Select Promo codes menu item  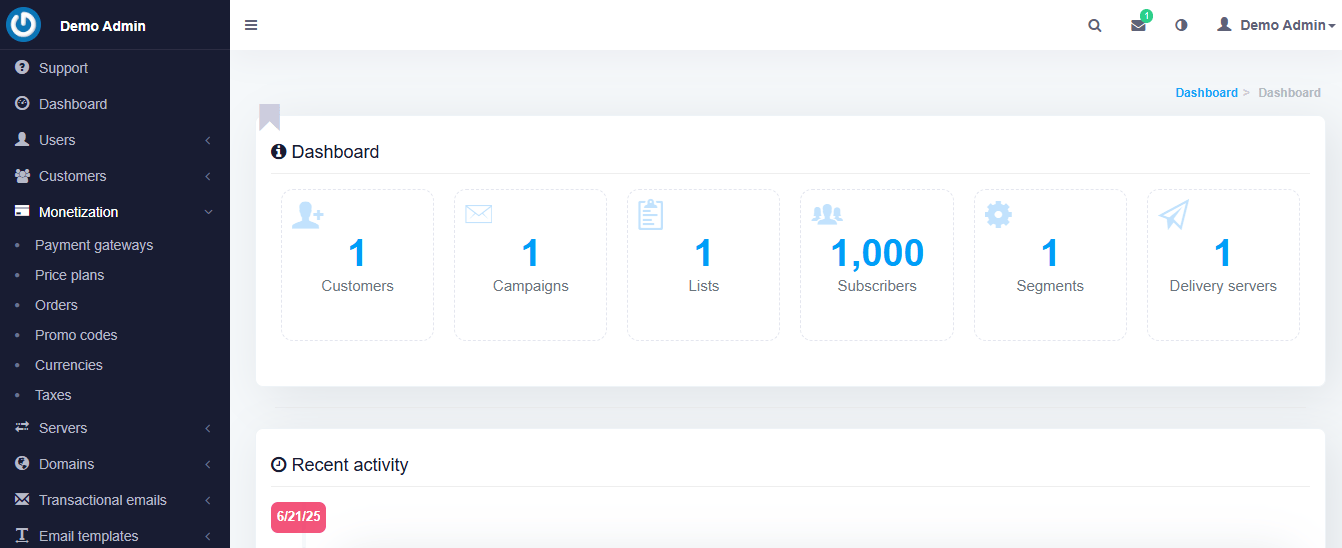[x=76, y=335]
